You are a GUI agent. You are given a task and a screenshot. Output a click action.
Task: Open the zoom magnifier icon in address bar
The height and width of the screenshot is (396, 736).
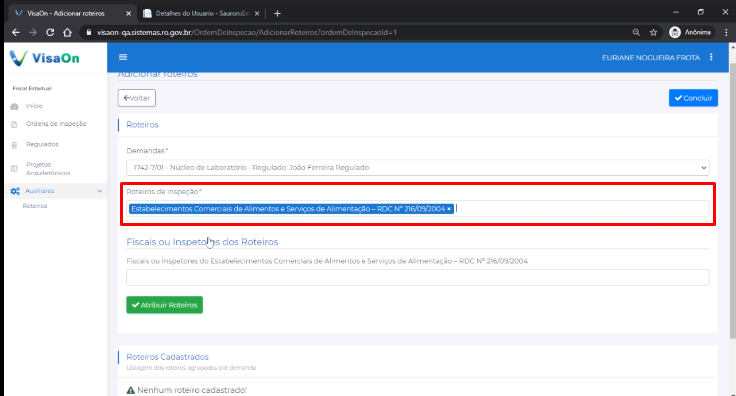tap(636, 32)
